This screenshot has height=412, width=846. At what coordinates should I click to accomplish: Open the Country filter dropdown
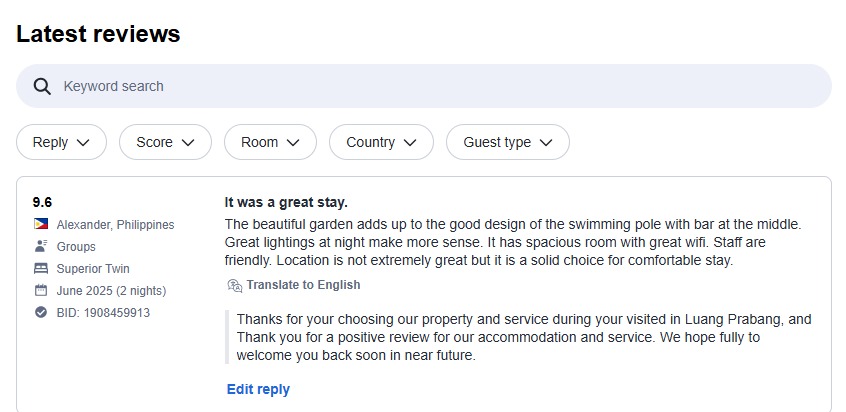(381, 142)
